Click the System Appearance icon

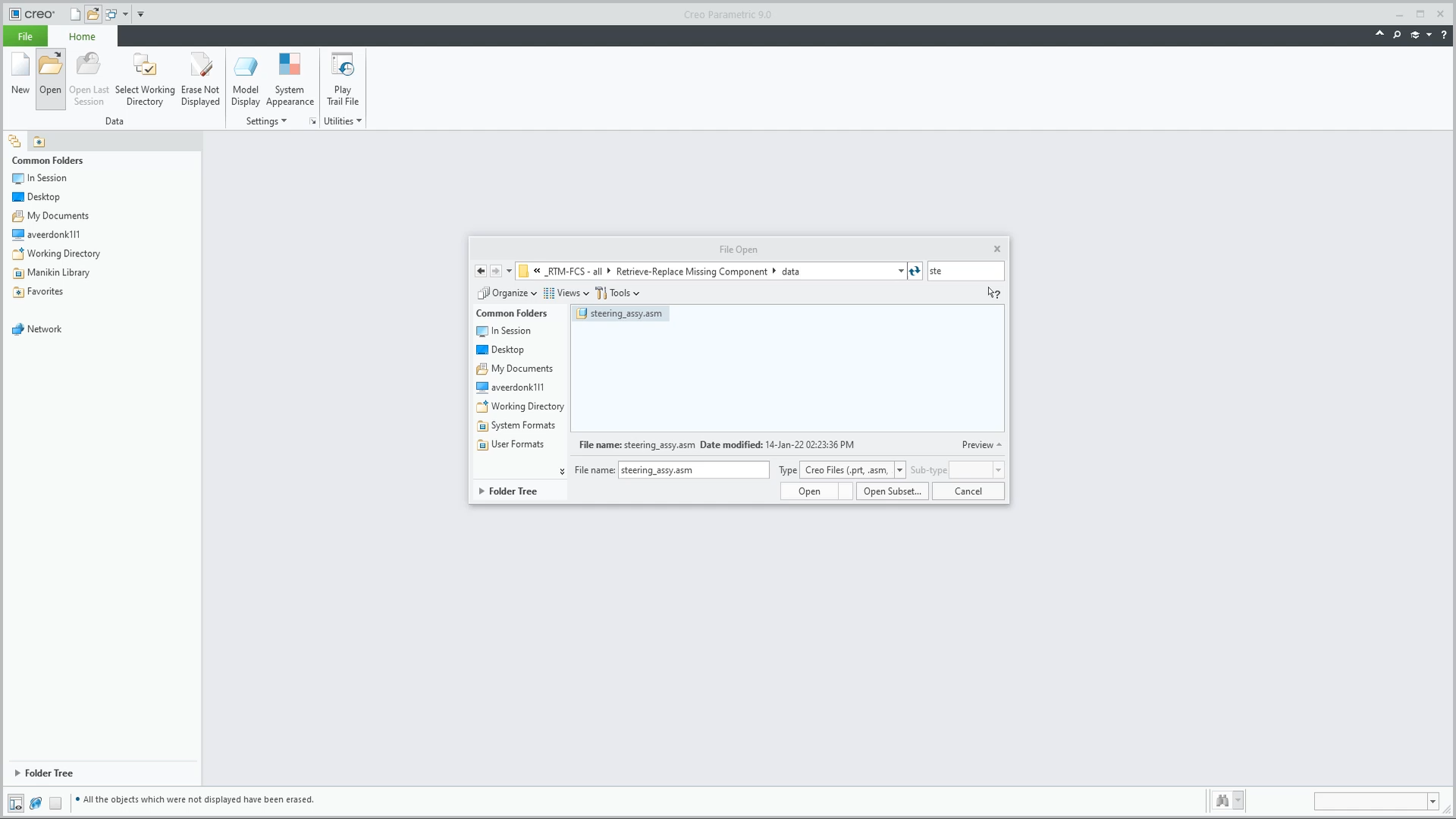point(289,72)
